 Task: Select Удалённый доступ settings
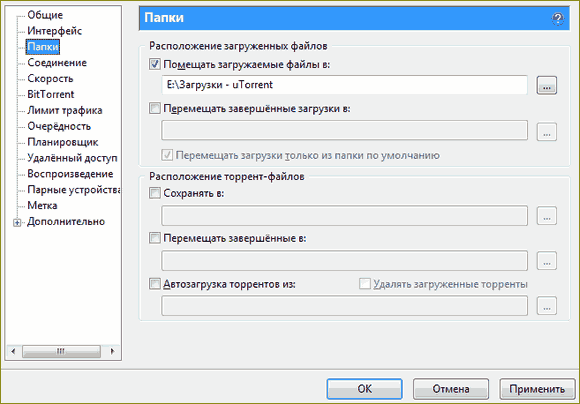[x=72, y=158]
